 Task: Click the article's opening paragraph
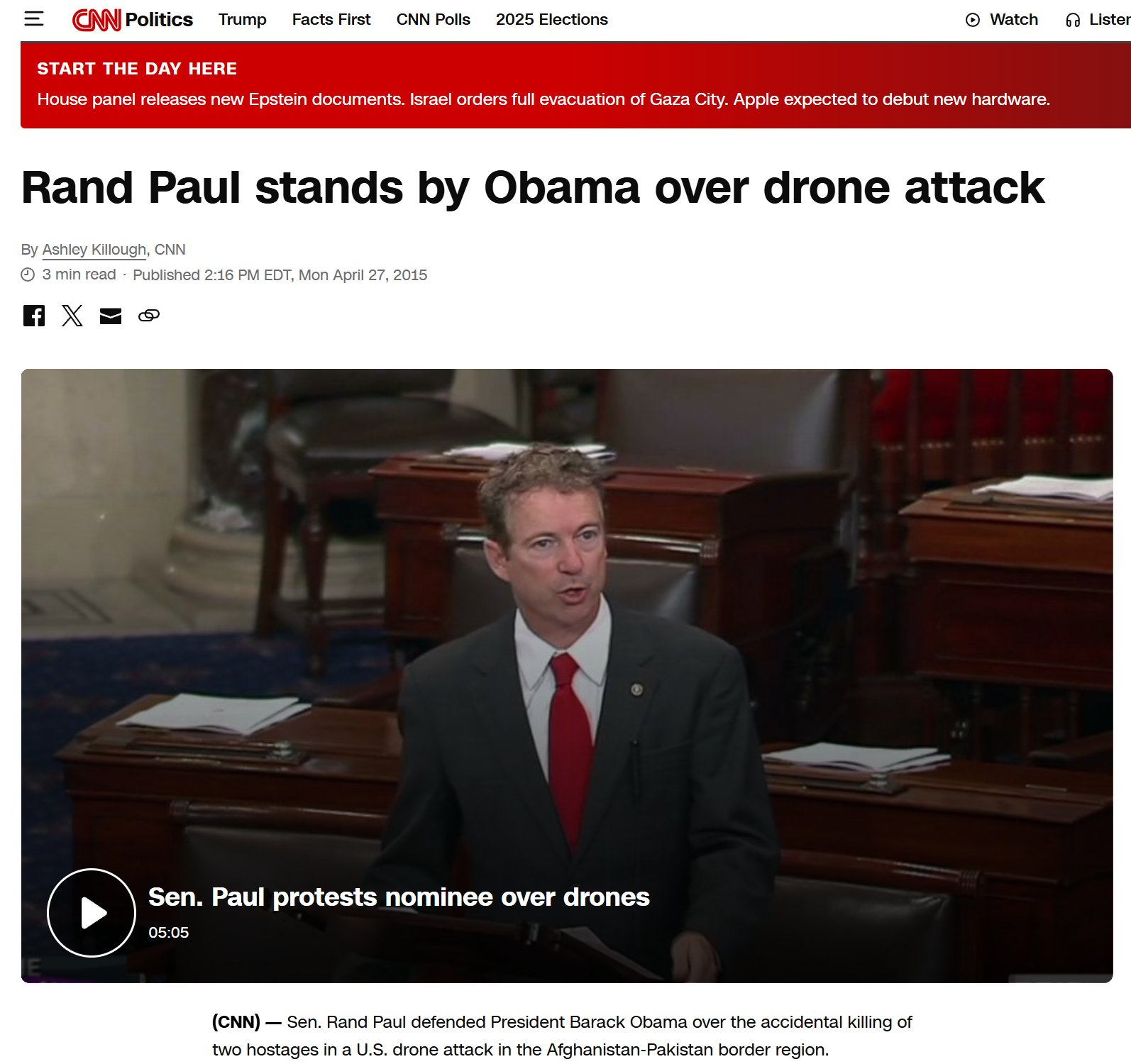coord(562,1036)
